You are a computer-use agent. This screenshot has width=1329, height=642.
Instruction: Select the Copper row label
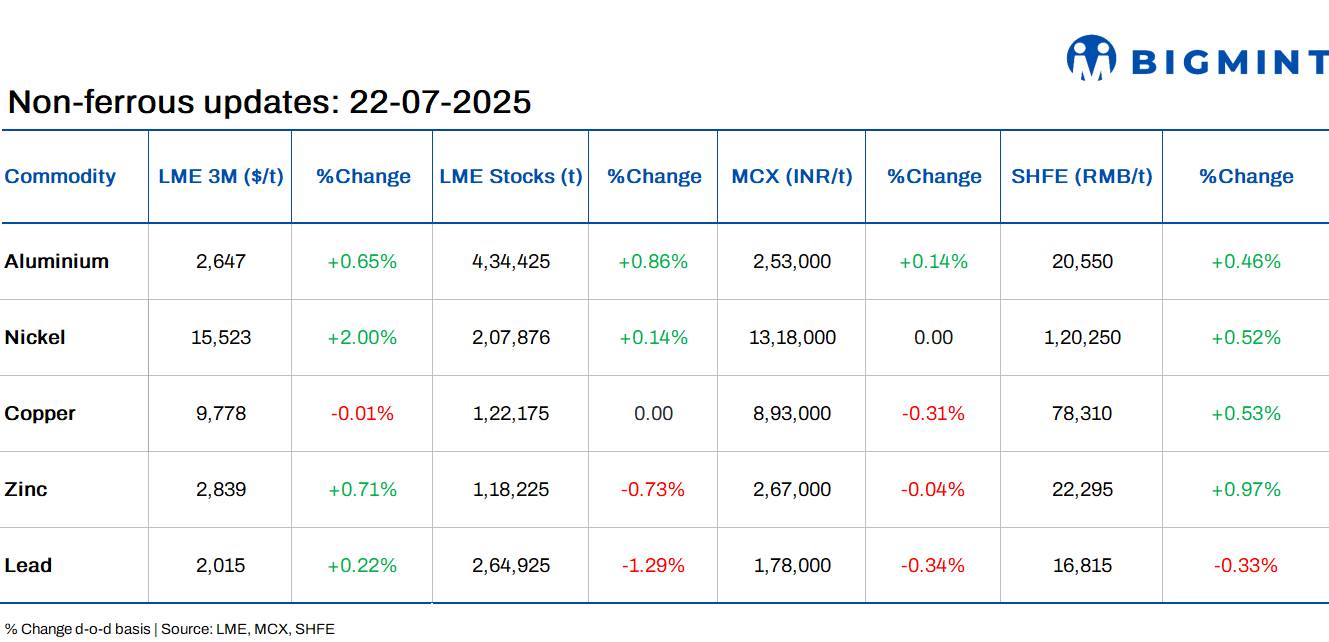40,413
